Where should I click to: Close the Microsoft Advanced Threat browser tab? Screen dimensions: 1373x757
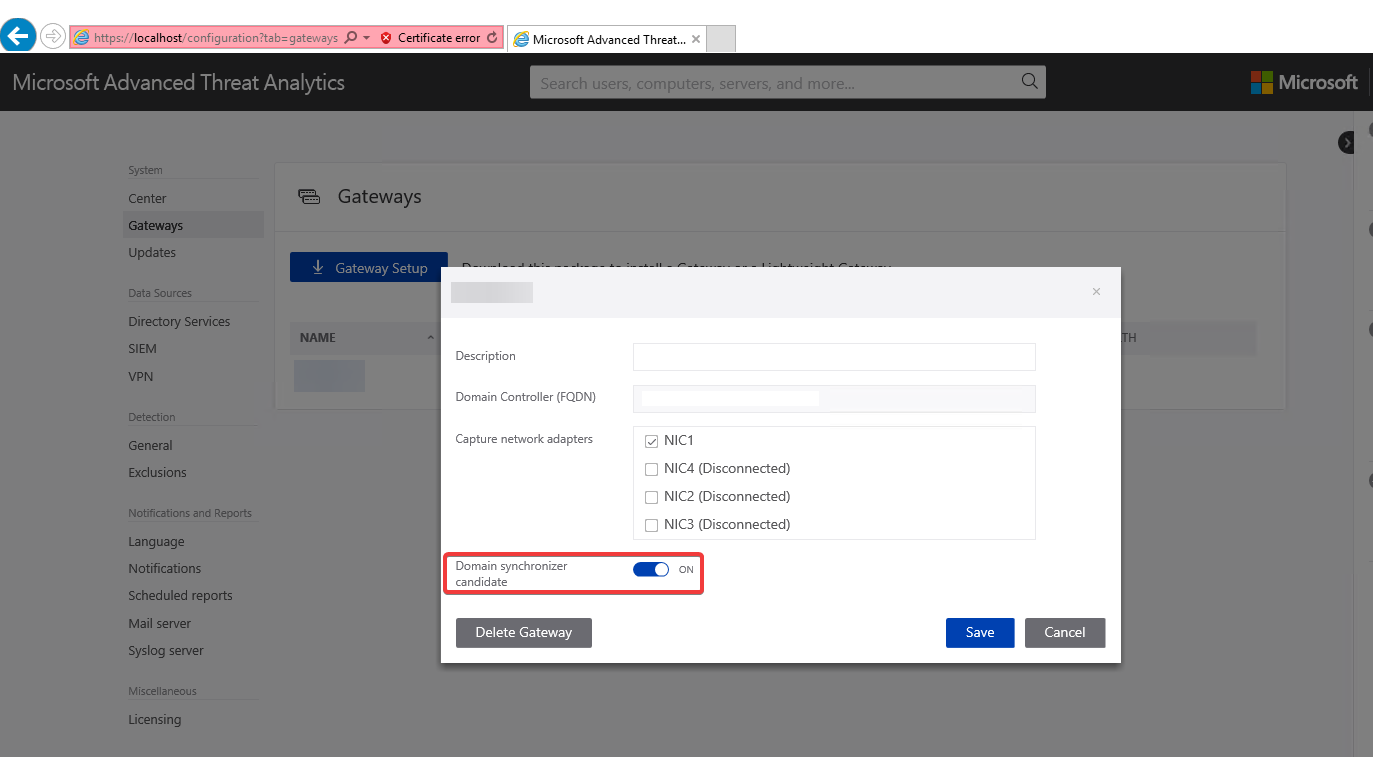click(x=696, y=39)
